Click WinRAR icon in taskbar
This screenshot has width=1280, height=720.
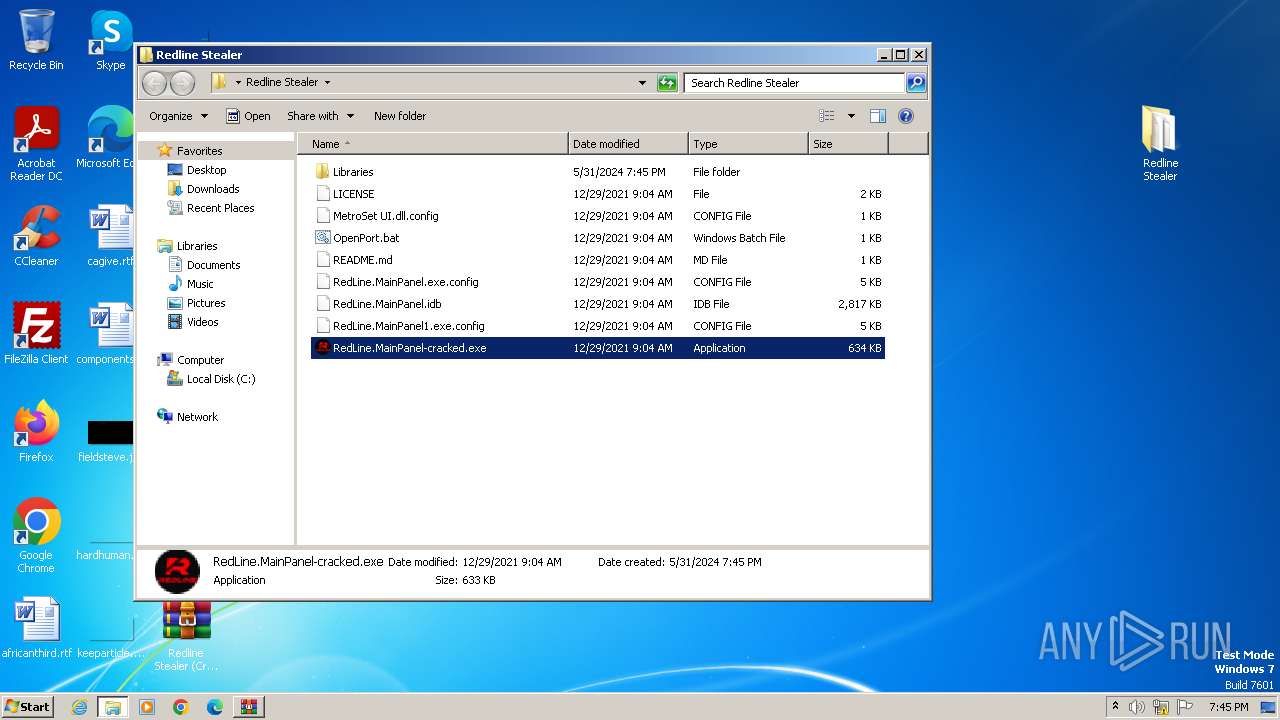[x=248, y=707]
